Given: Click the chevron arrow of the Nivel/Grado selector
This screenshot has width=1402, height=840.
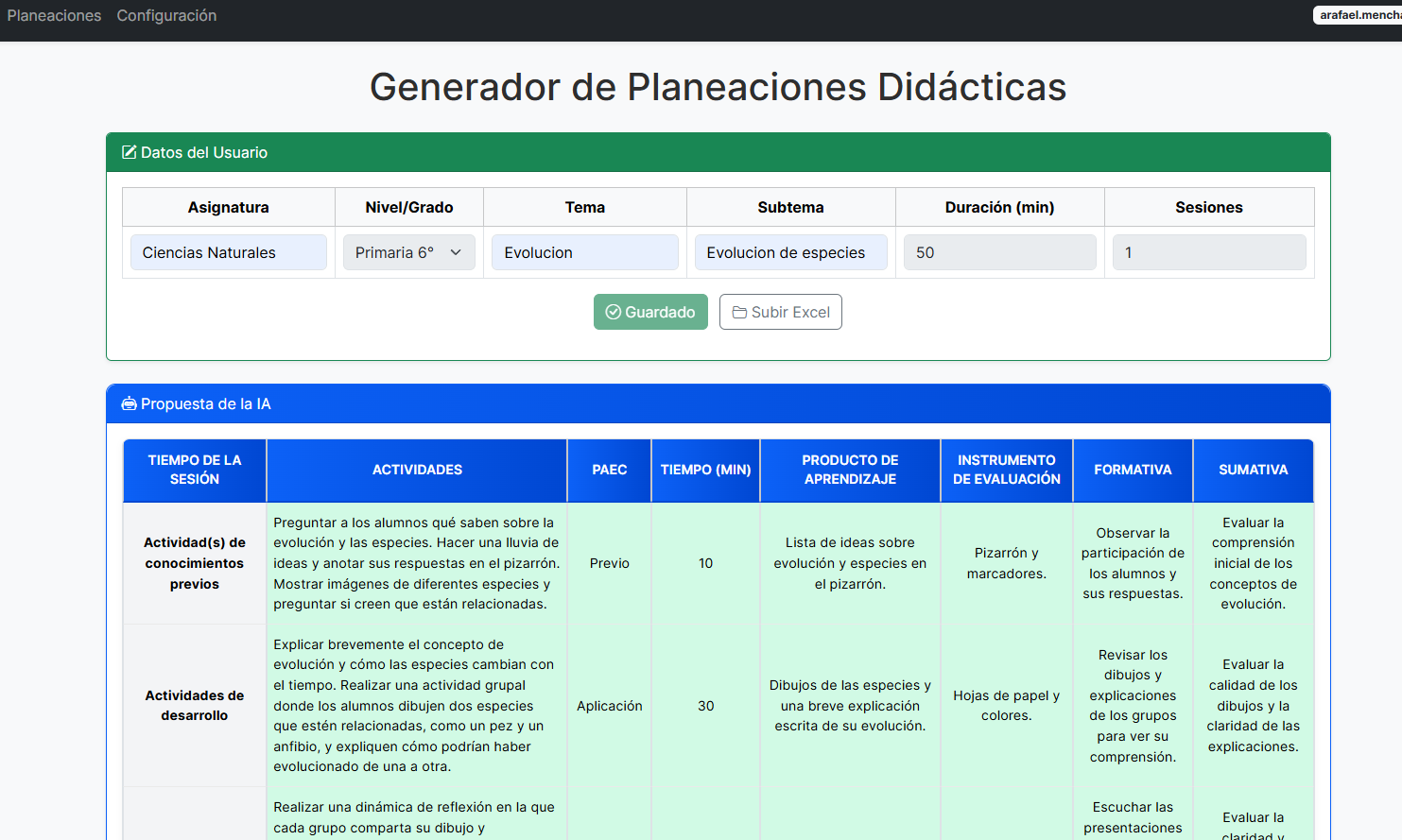Looking at the screenshot, I should click(x=457, y=252).
